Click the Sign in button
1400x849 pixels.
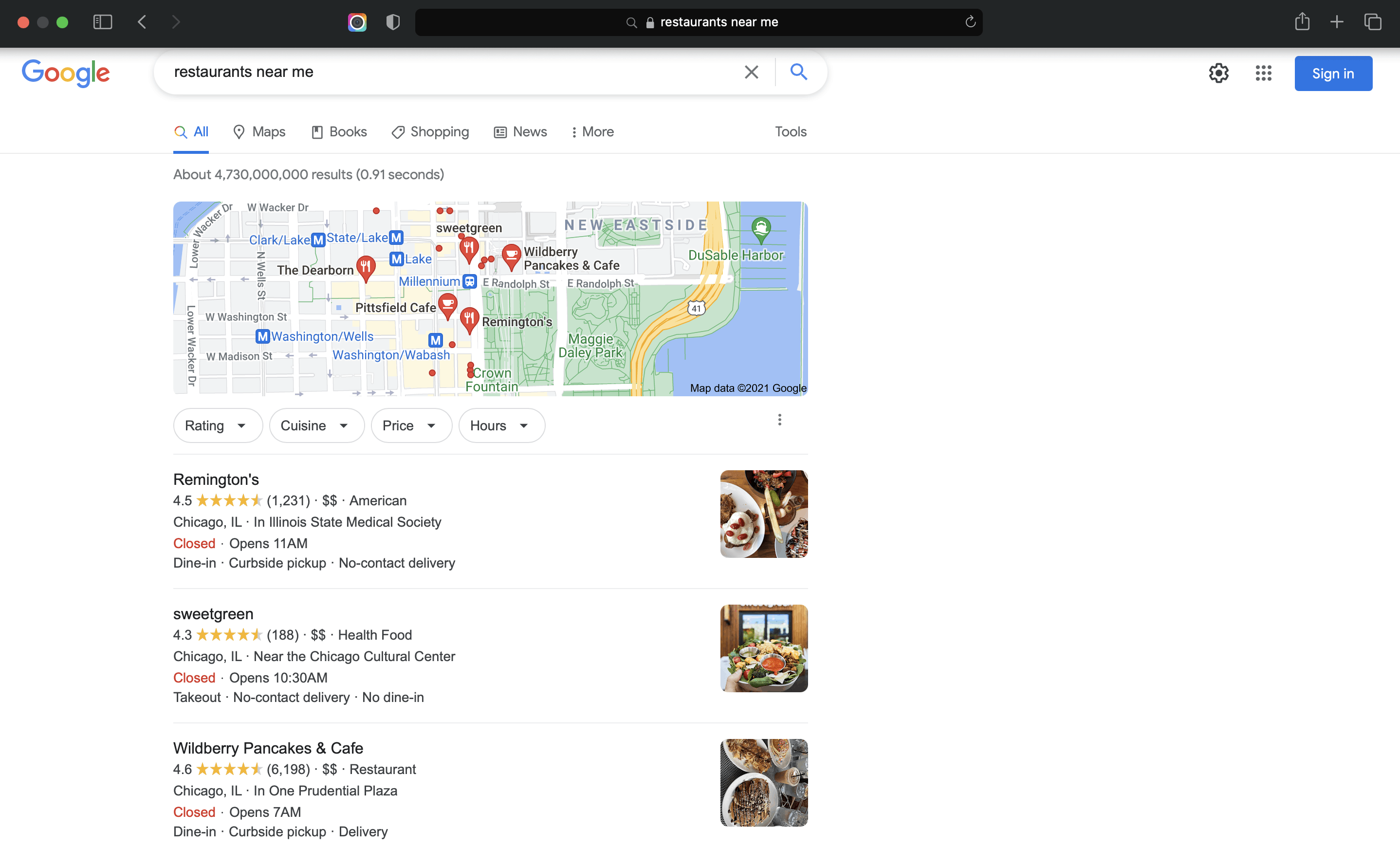[x=1332, y=74]
